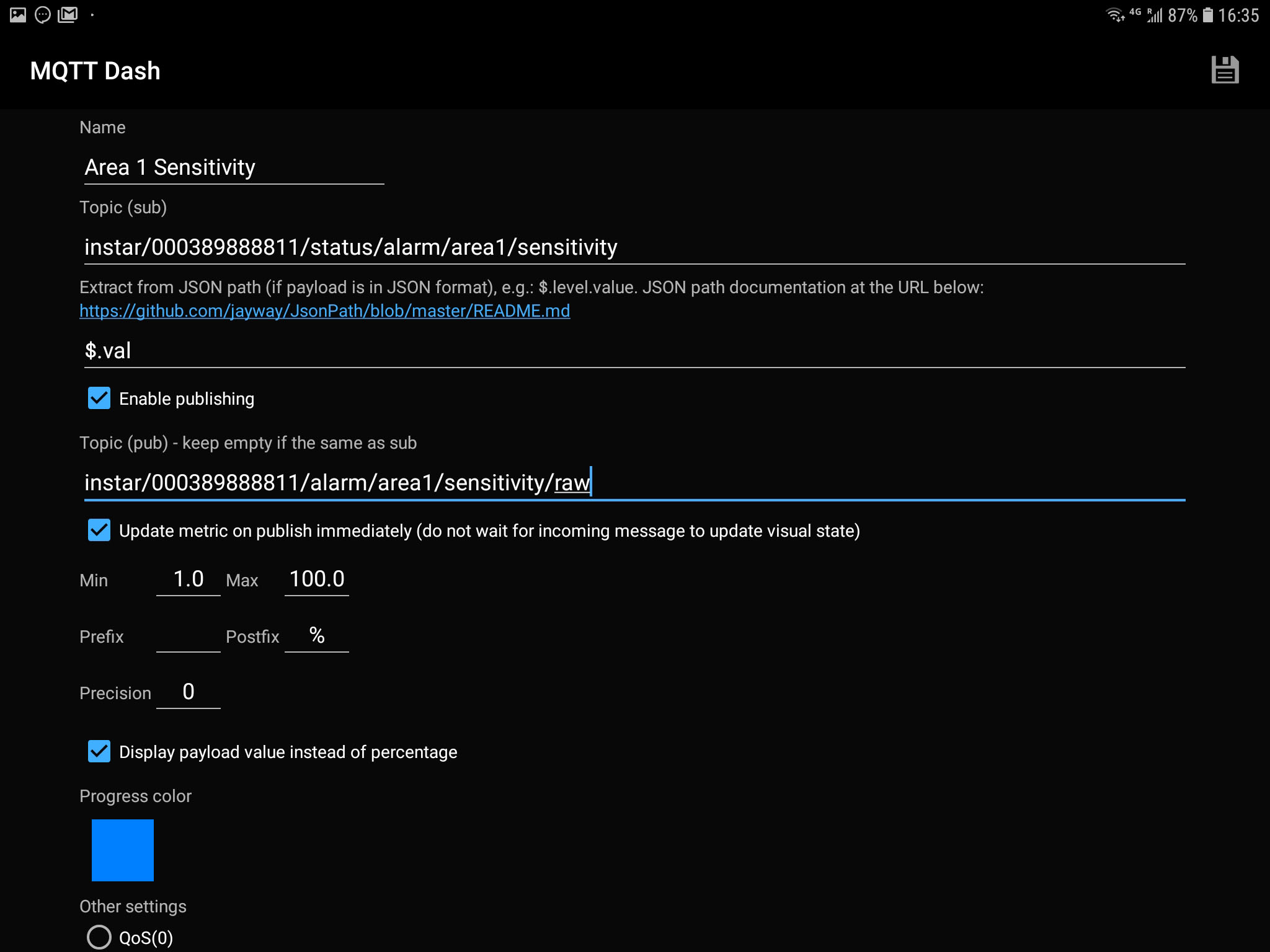Screen dimensions: 1270x952
Task: Open the JsonPath README GitHub link
Action: pos(324,311)
